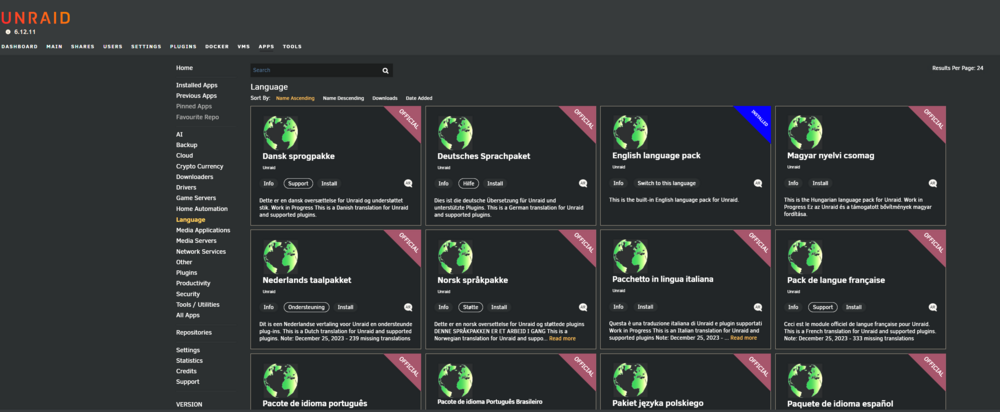Click Switch to this language button
1000x412 pixels.
point(666,183)
